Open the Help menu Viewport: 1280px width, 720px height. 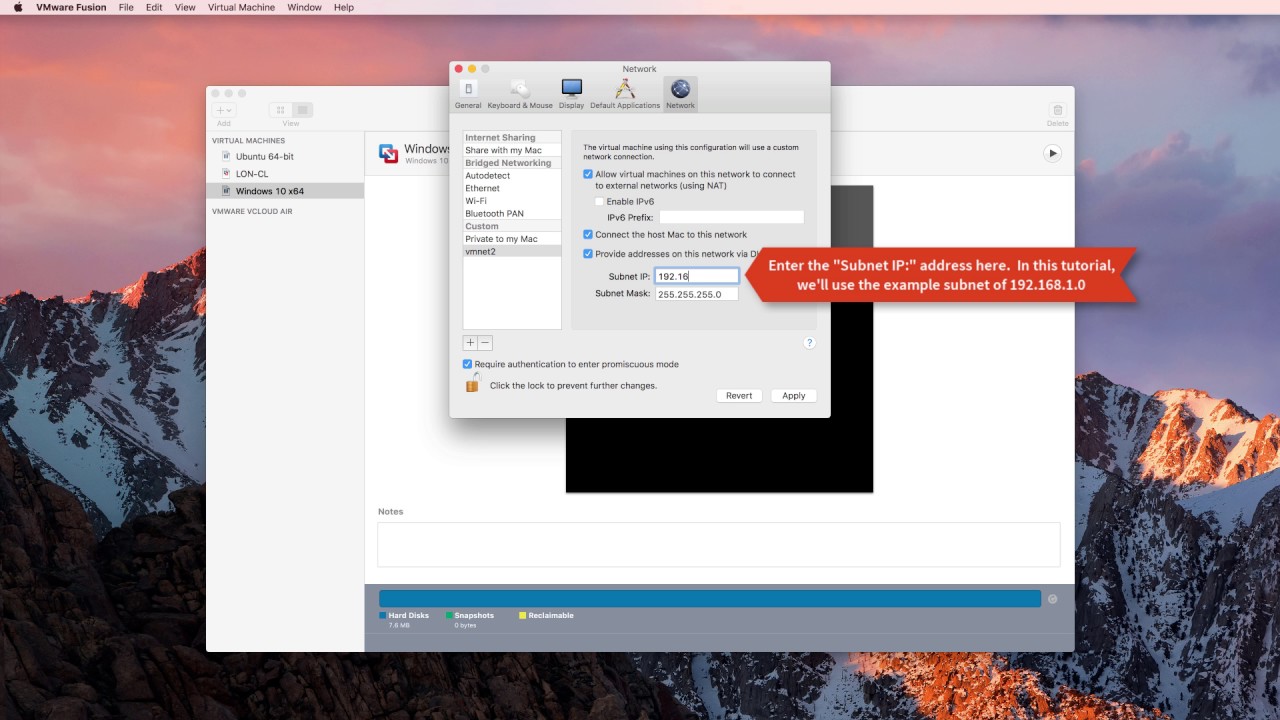coord(344,7)
